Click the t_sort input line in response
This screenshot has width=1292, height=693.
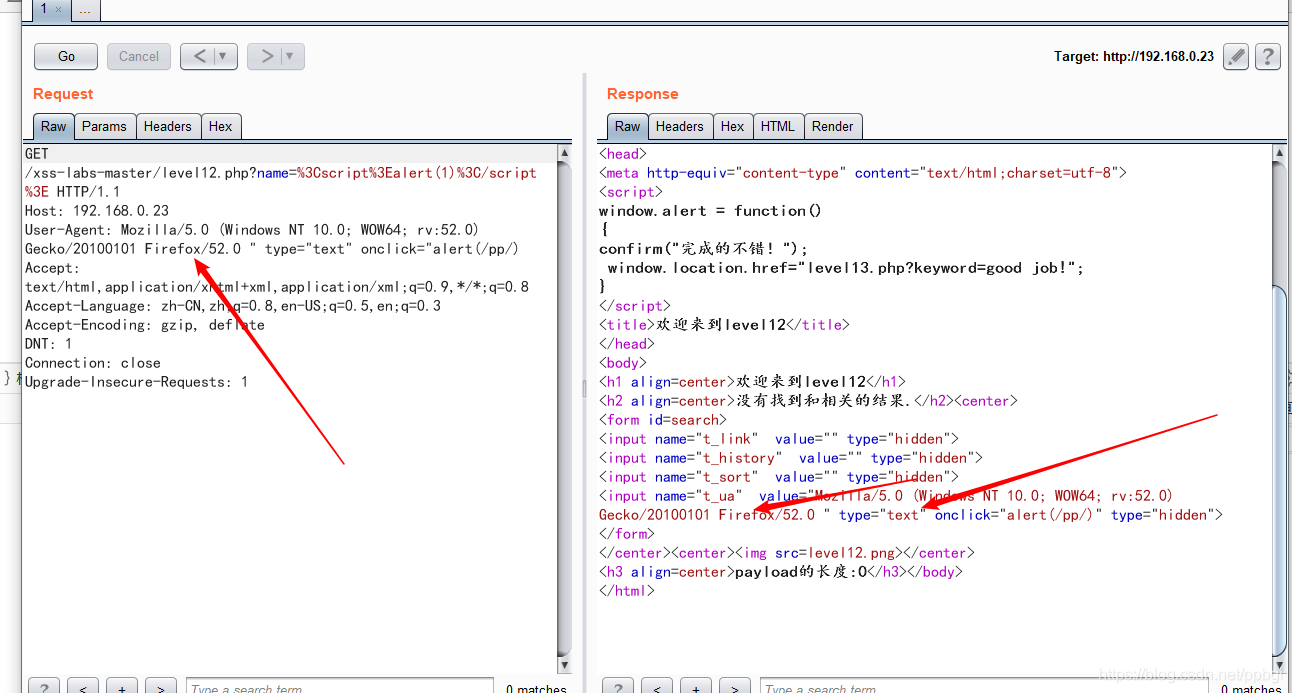pos(779,477)
